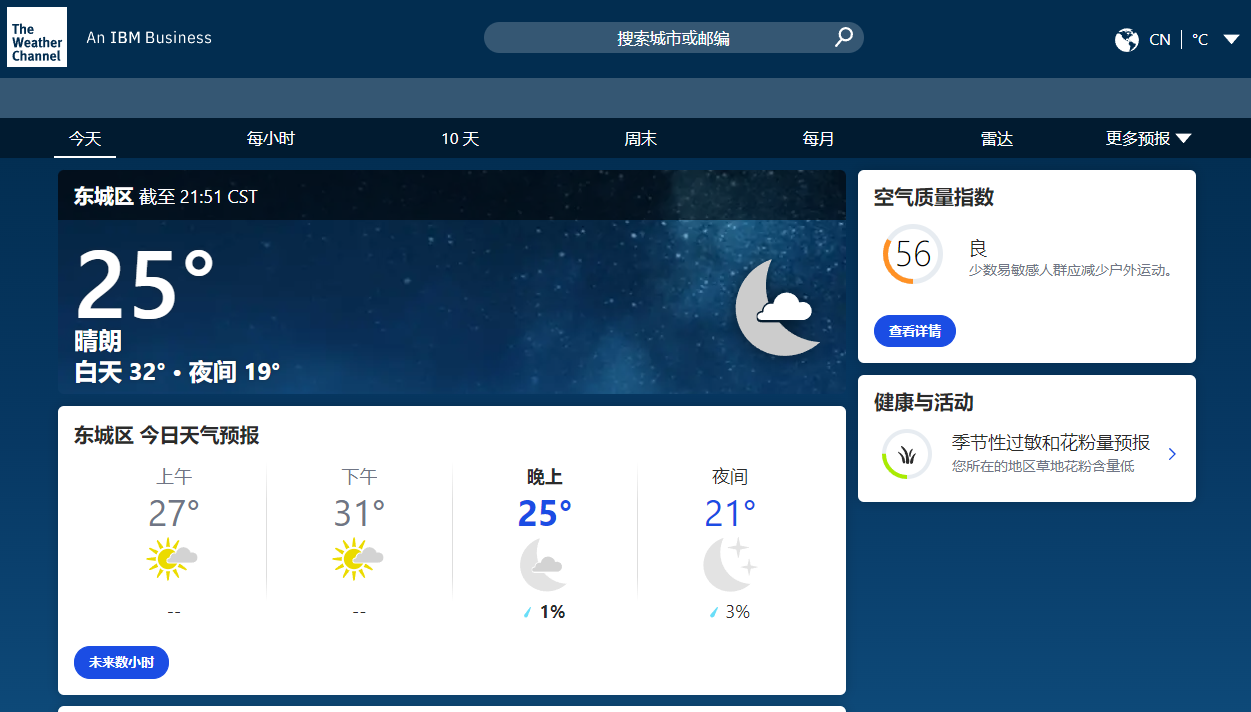Click the globe language icon
The height and width of the screenshot is (712, 1251).
pos(1126,39)
